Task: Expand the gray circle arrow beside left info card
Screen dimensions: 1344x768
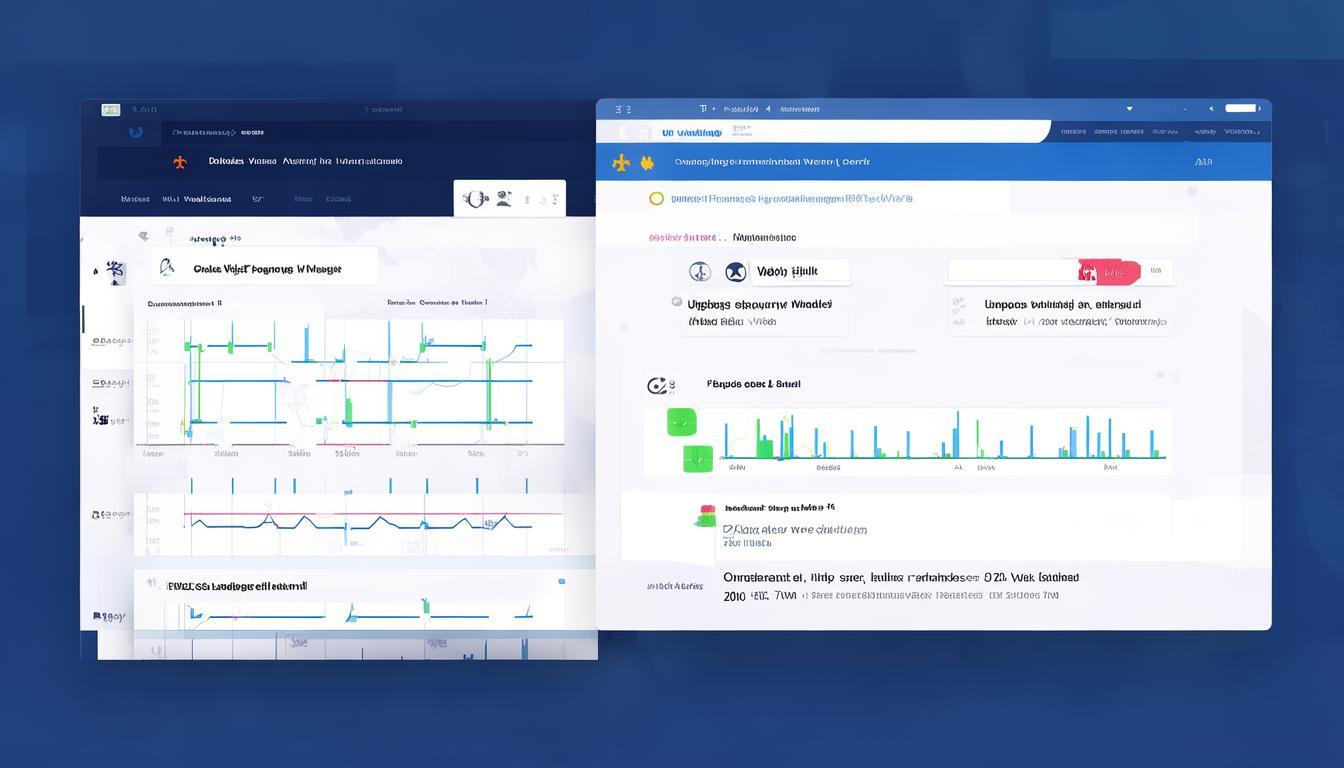Action: click(x=677, y=302)
